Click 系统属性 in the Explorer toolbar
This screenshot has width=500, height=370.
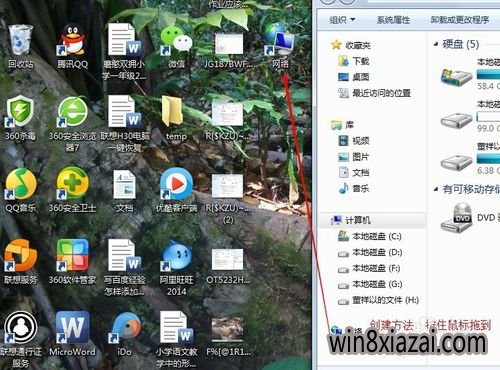[393, 20]
